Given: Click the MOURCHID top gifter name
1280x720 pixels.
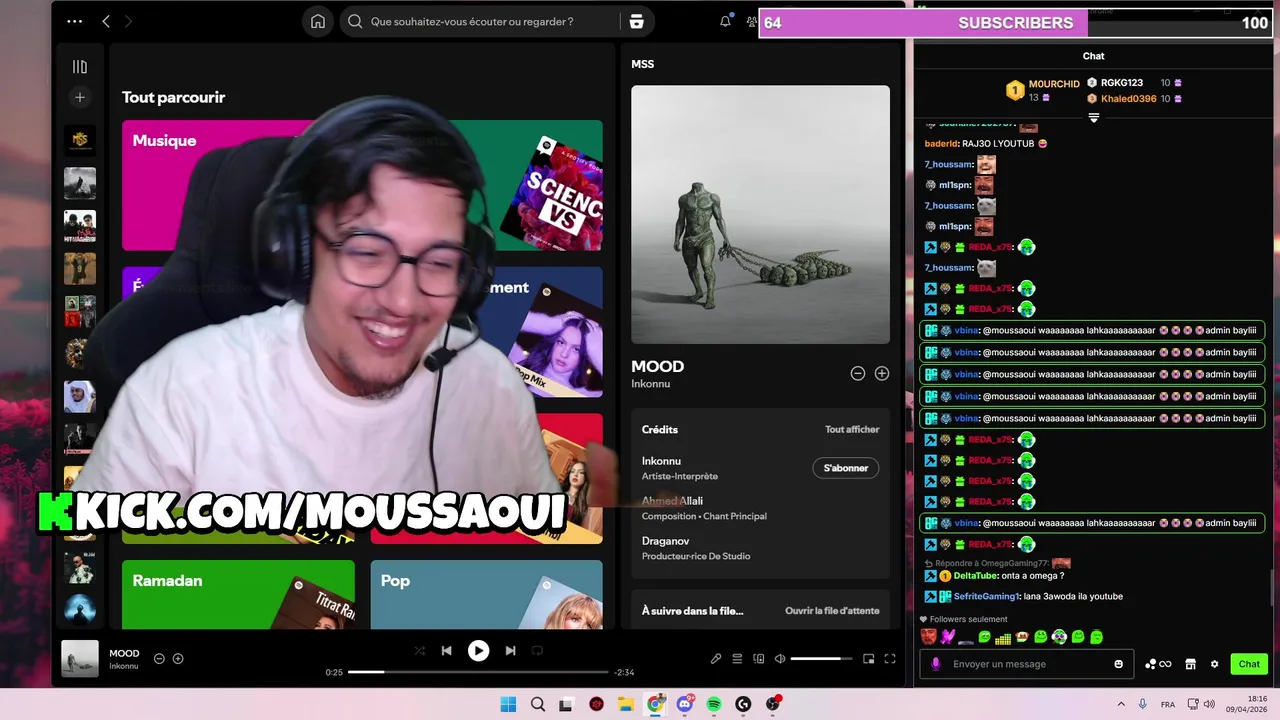Looking at the screenshot, I should pos(1054,84).
